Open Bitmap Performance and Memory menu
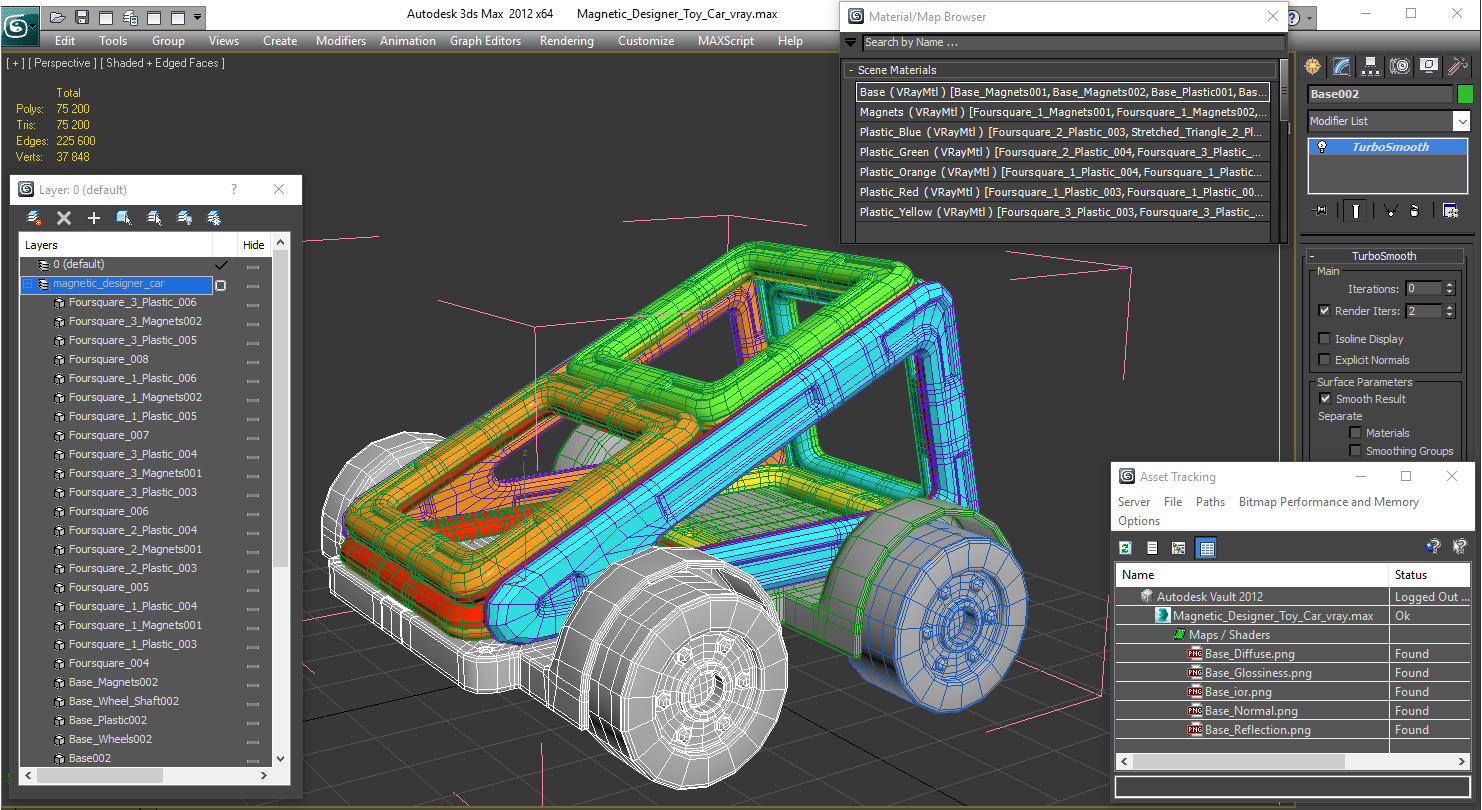Screen dimensions: 1482x810 pos(1328,502)
